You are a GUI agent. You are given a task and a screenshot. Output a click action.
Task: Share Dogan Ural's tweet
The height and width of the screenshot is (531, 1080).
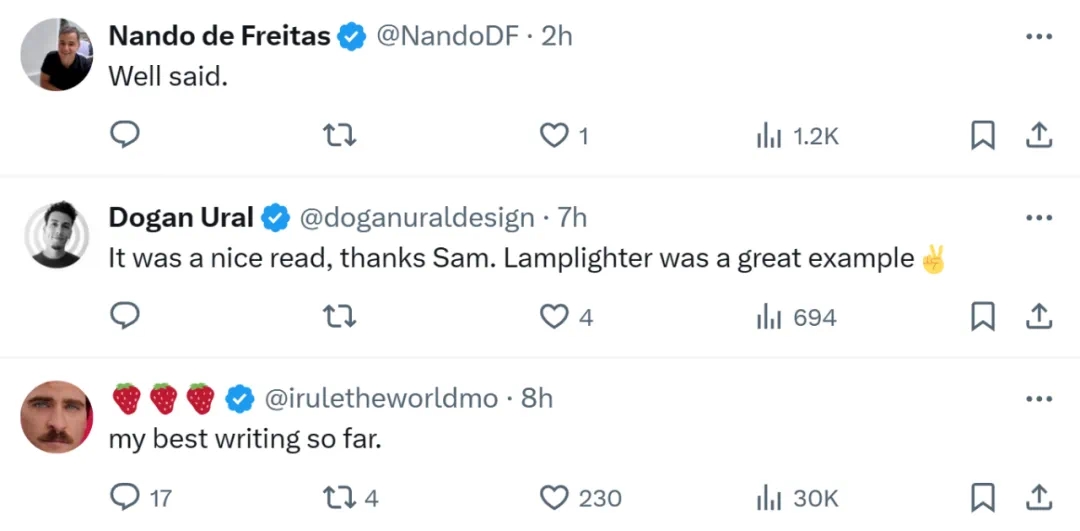(x=1039, y=317)
